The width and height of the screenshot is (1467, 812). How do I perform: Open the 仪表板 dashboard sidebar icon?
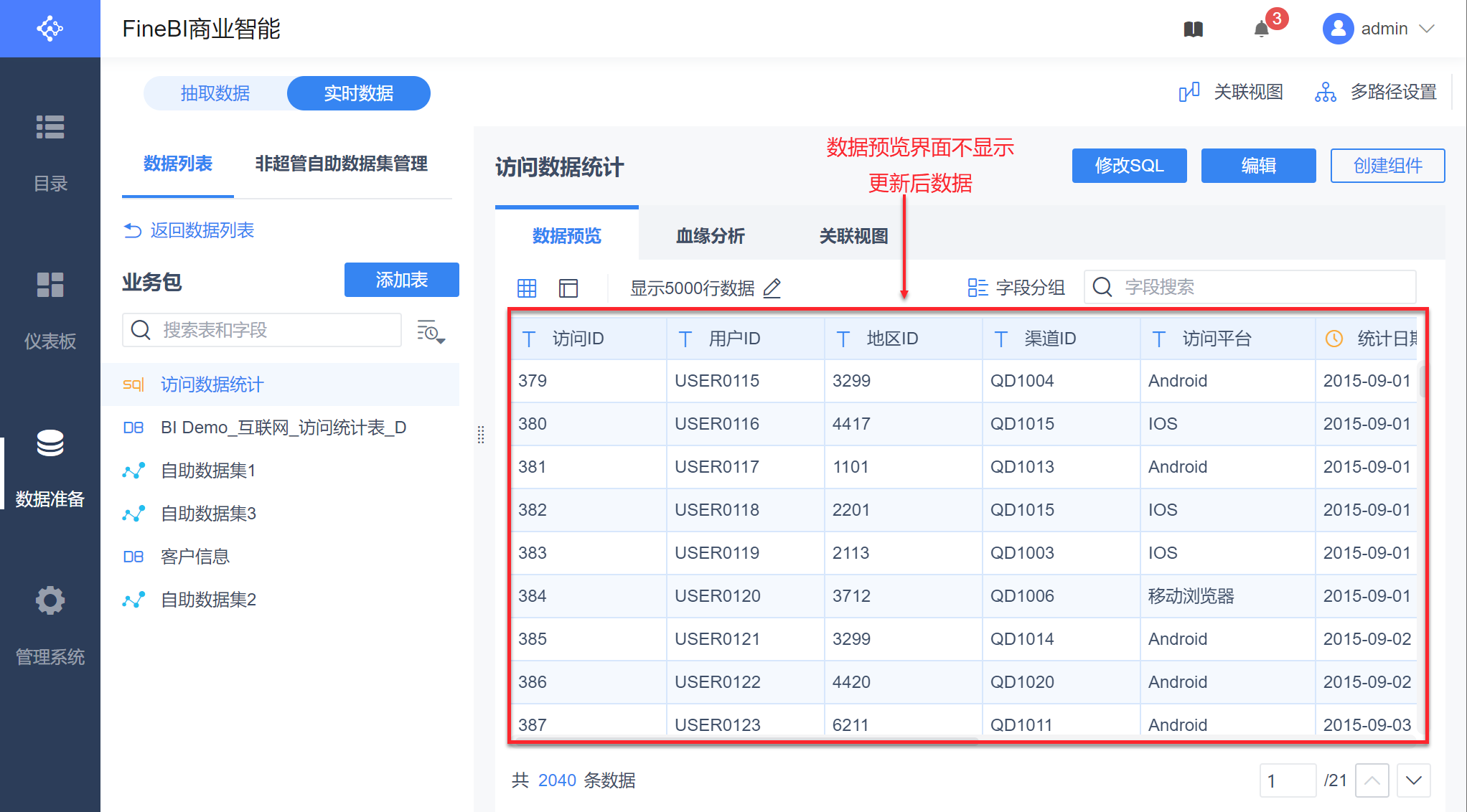point(50,285)
